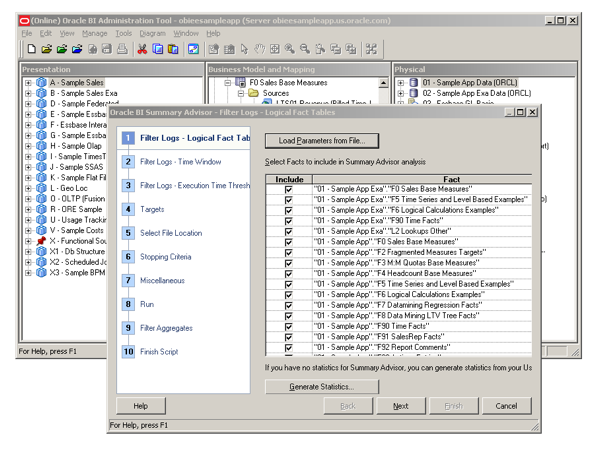Viewport: 600px width, 449px height.
Task: Open the File menu
Action: (x=26, y=33)
